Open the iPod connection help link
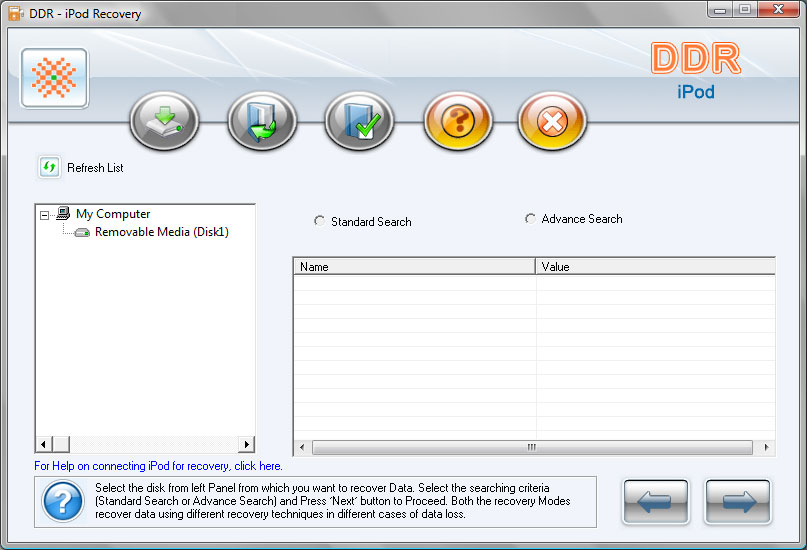 [x=158, y=466]
